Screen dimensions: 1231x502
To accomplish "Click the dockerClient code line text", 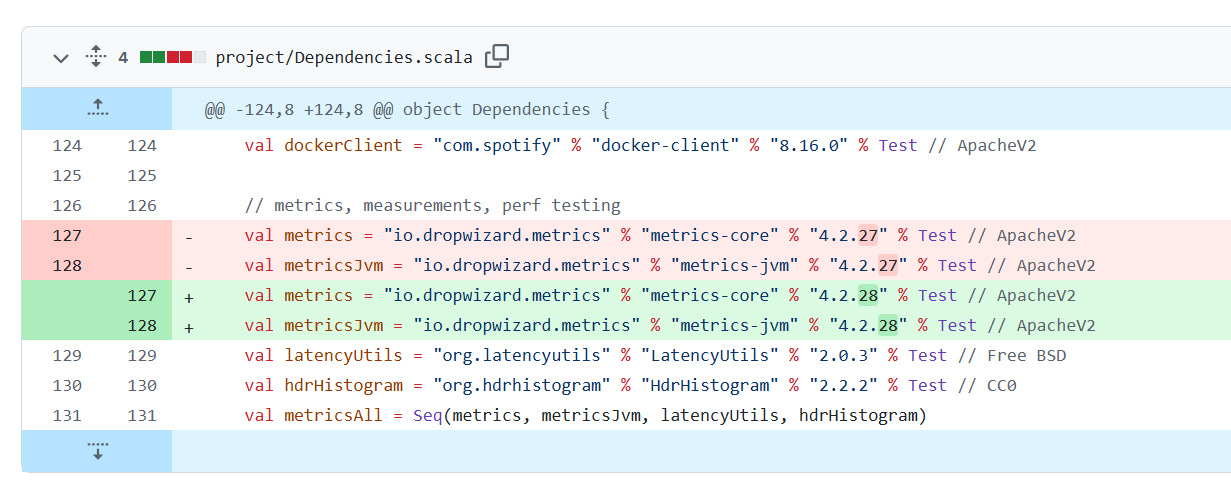I will point(640,146).
